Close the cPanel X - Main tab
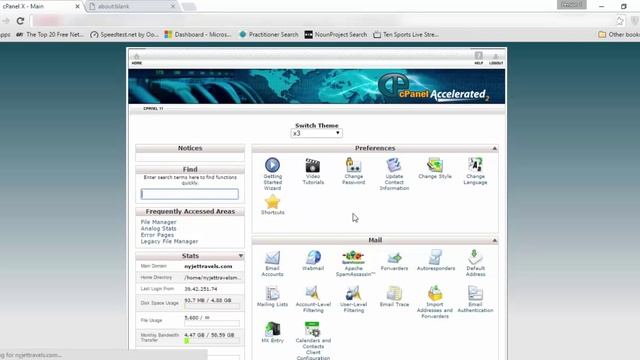 tap(77, 7)
